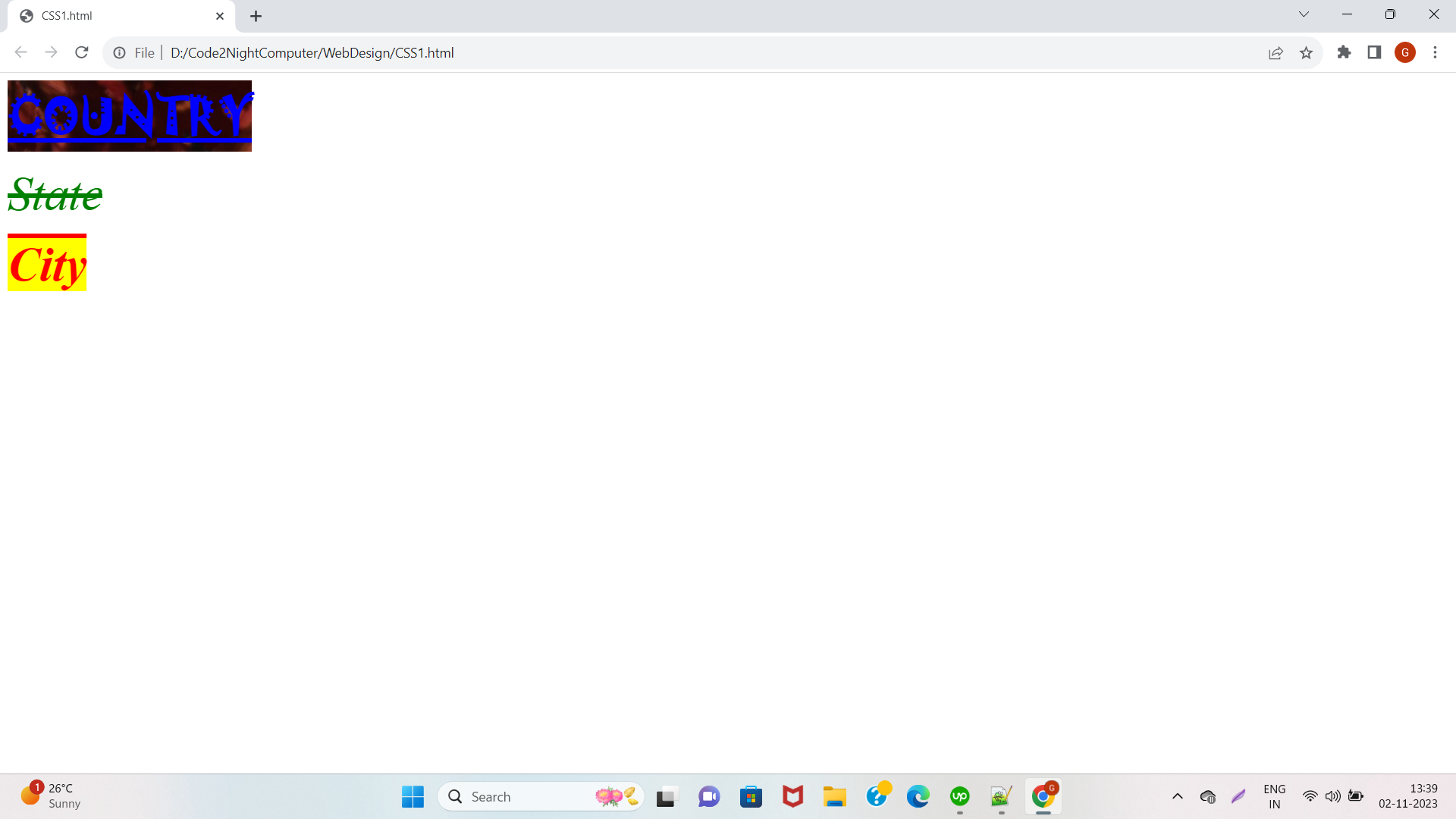Open the clock and date panel
Viewport: 1456px width, 819px height.
[x=1408, y=796]
